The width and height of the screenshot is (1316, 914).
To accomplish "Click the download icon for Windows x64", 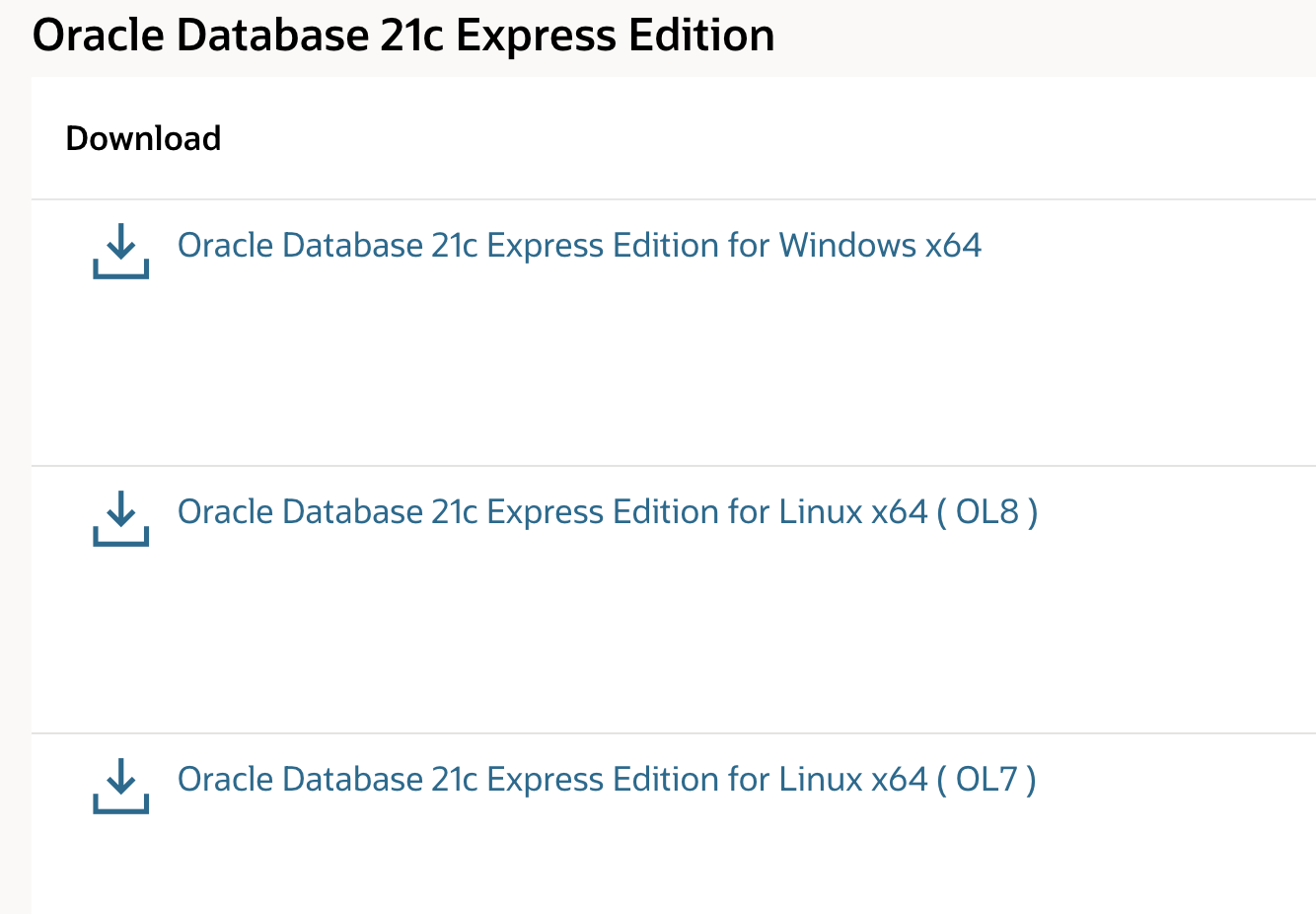I will [x=120, y=251].
